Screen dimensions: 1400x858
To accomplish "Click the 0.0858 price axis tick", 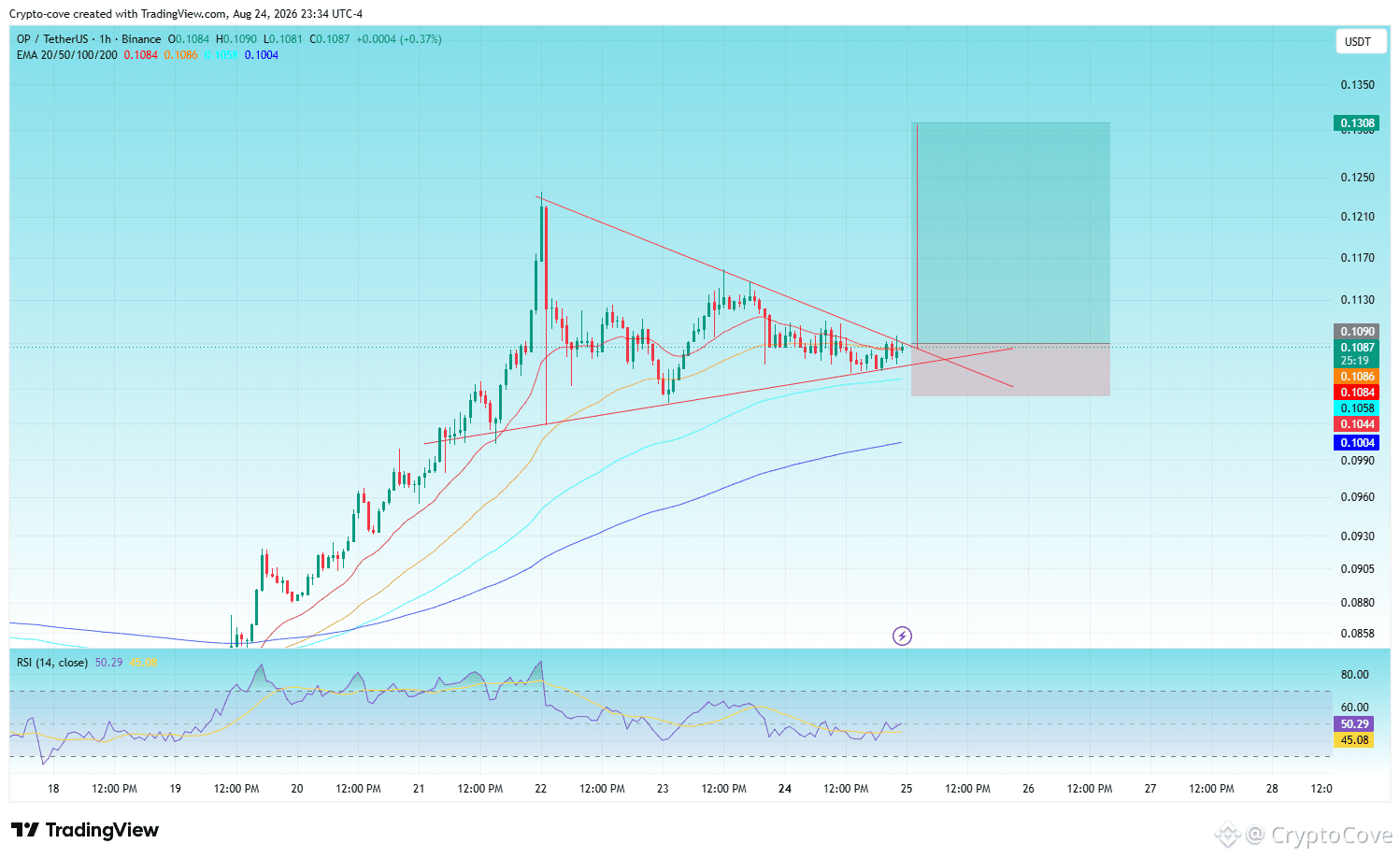I will coord(1358,634).
